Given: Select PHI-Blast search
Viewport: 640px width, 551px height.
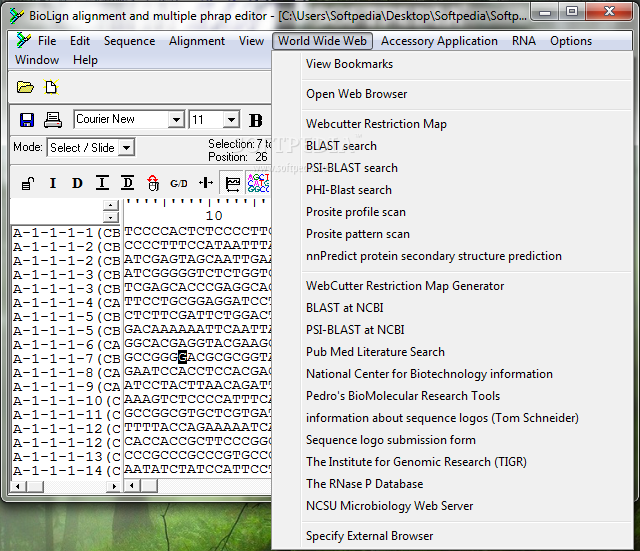Looking at the screenshot, I should (x=453, y=190).
